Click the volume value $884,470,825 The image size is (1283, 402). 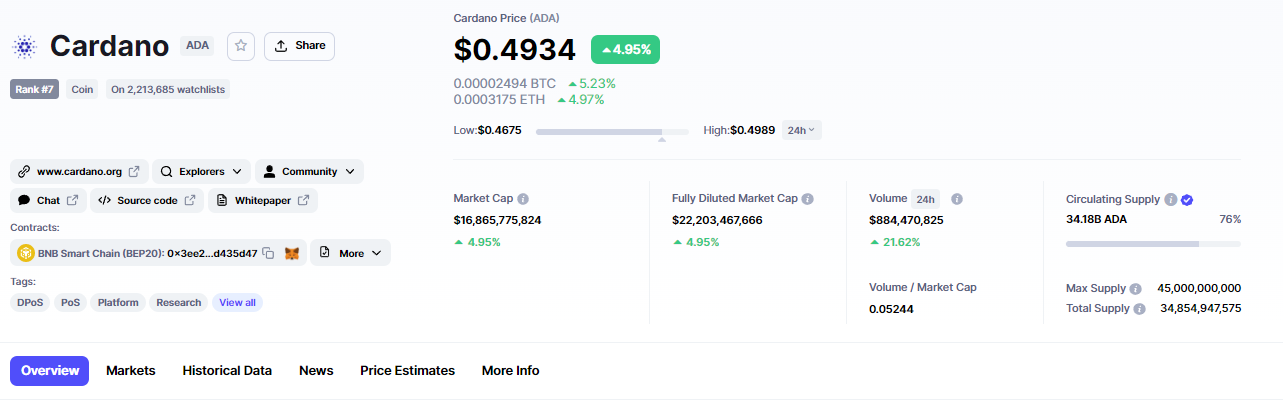click(906, 220)
